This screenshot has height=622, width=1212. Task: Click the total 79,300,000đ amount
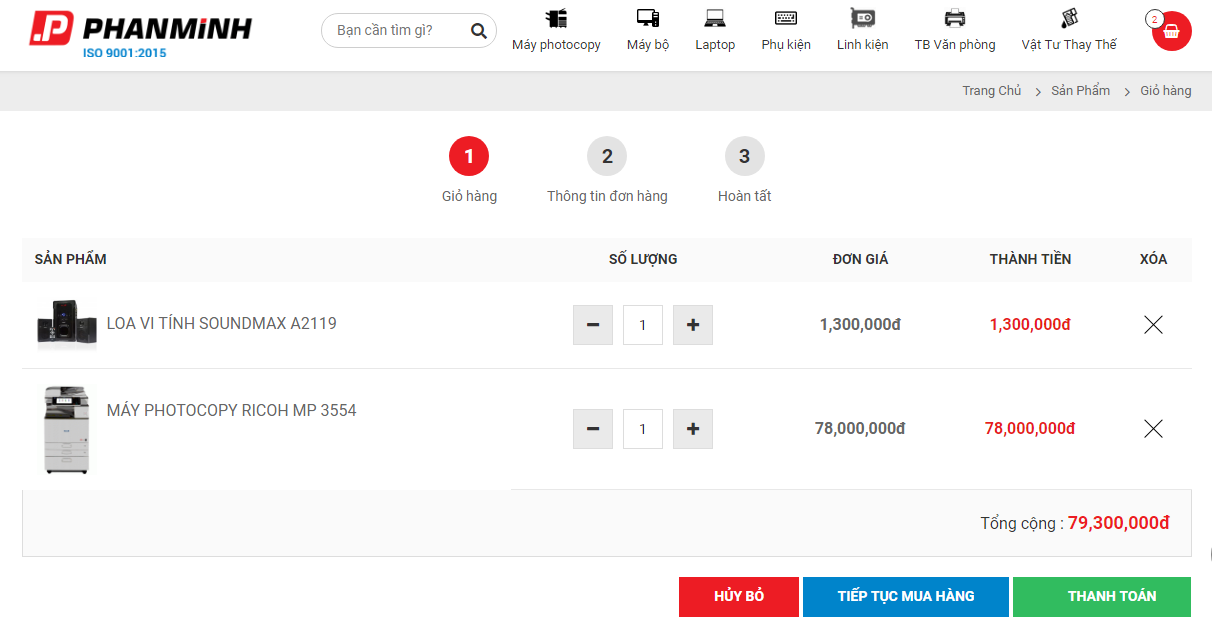(1118, 523)
